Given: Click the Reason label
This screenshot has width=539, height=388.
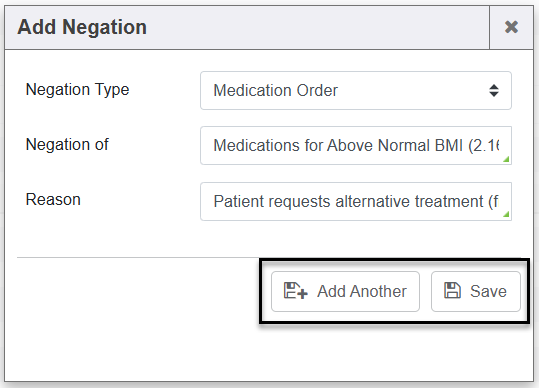Looking at the screenshot, I should 53,200.
